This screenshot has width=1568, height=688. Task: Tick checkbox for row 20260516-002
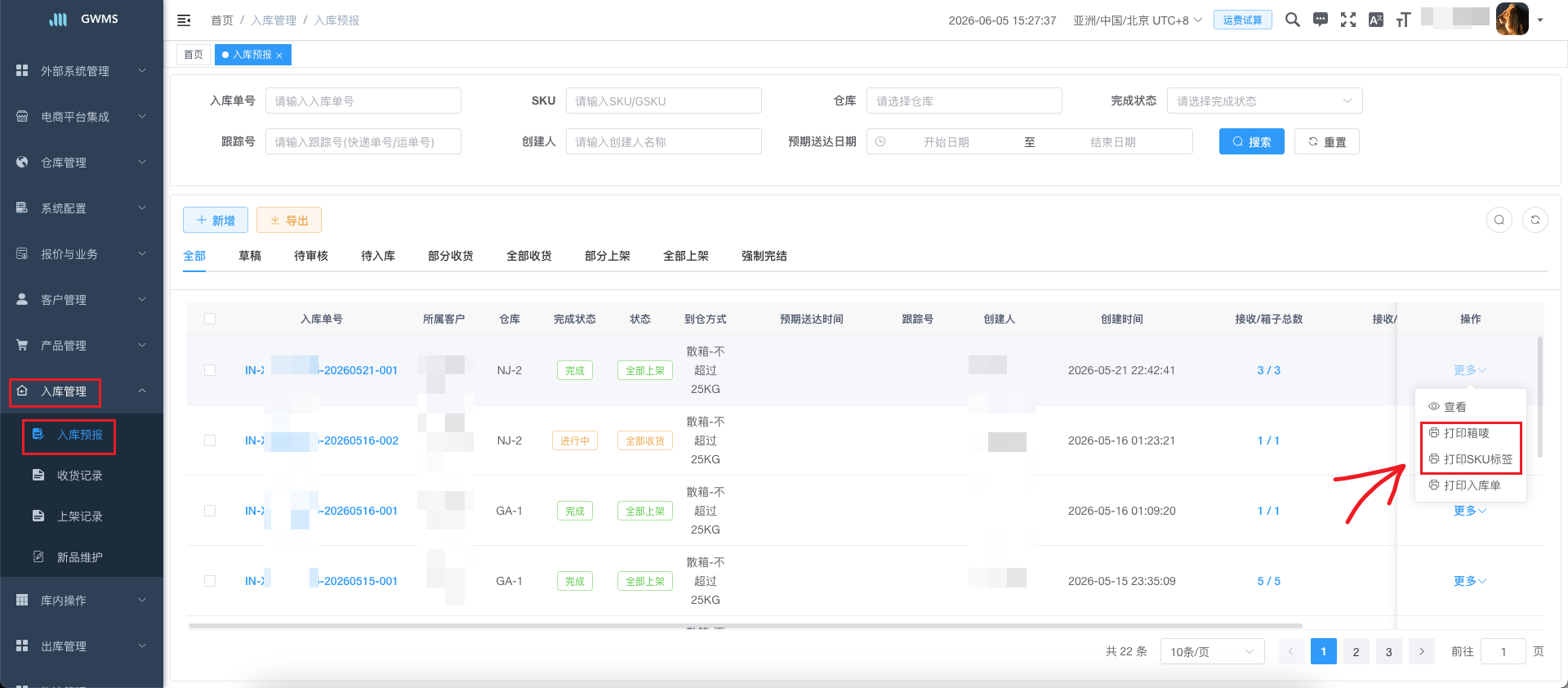click(x=210, y=440)
